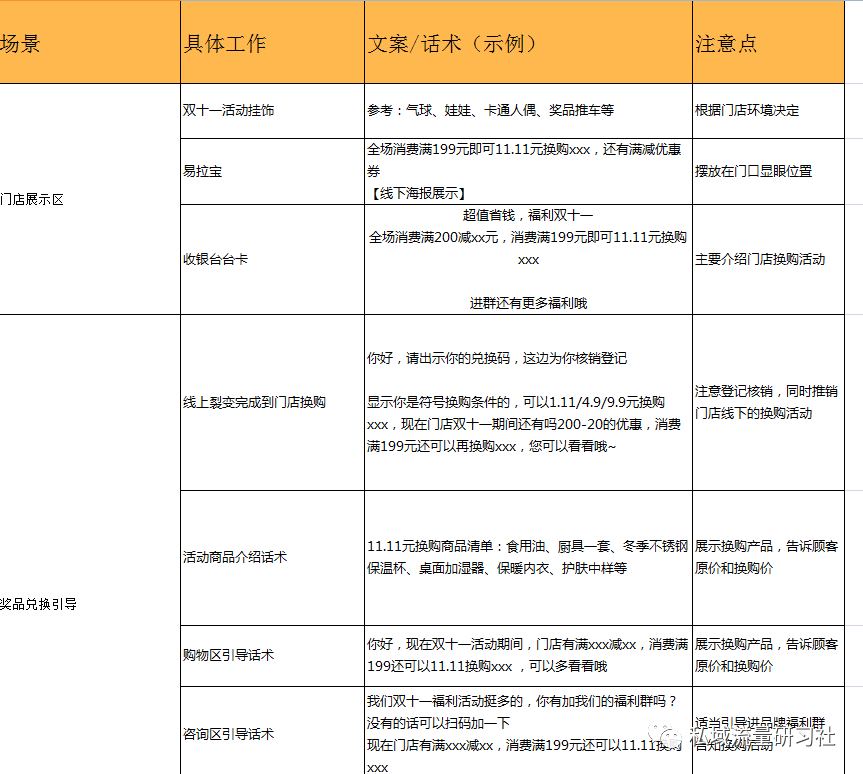The image size is (863, 774).
Task: Select the 主要介绍门店换购活动 cell
Action: 768,259
